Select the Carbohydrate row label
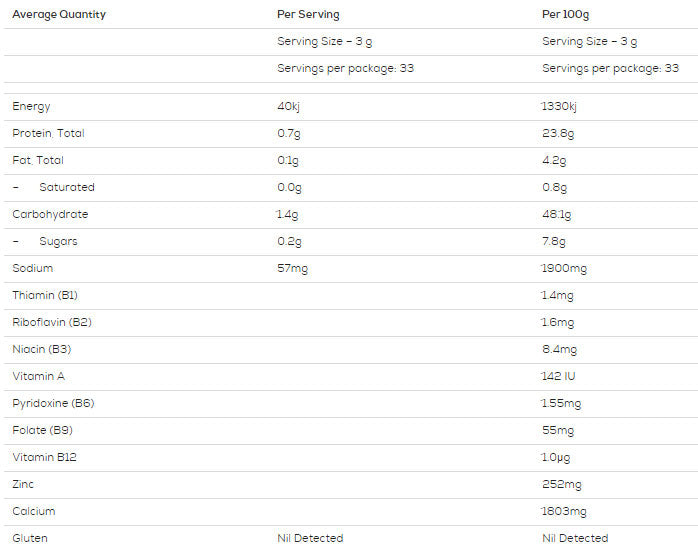The image size is (698, 556). point(50,215)
